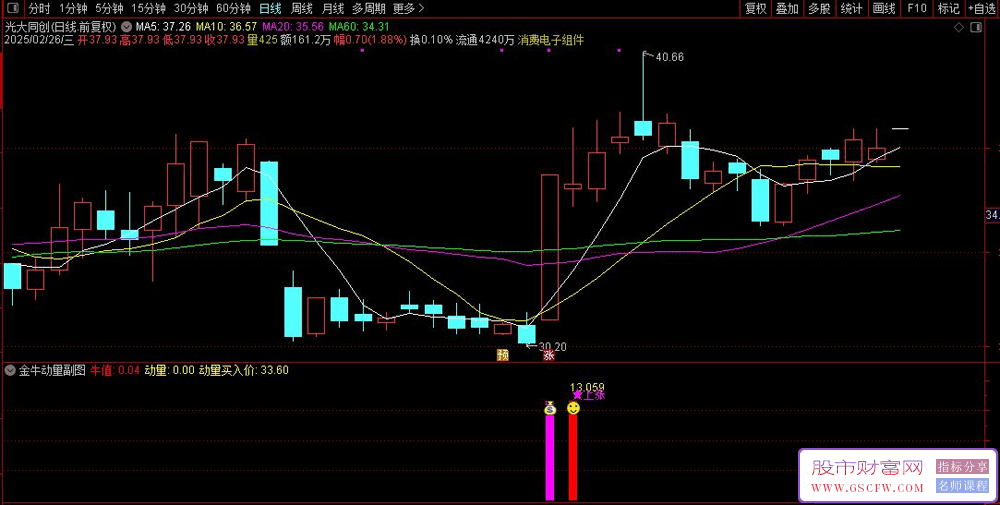
Task: Click the 叠加 overlay button
Action: click(x=787, y=8)
